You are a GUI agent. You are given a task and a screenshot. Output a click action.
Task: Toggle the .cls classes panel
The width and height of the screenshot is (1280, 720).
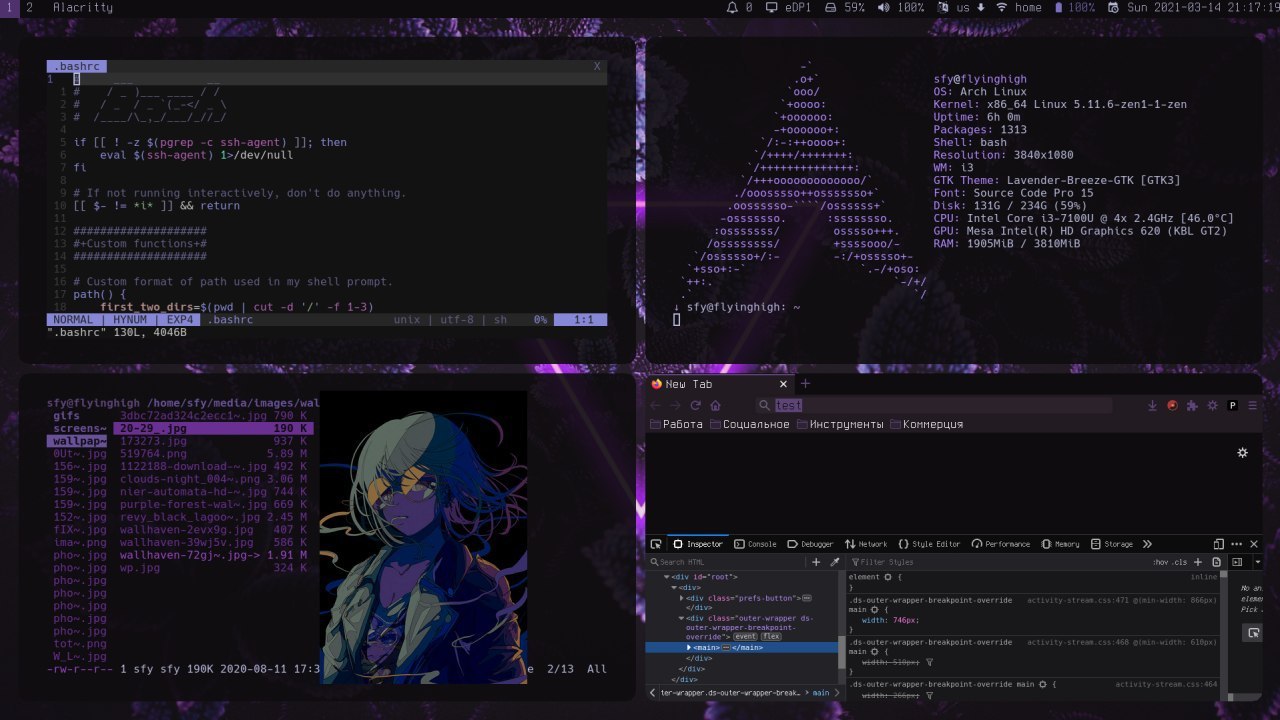[1180, 562]
